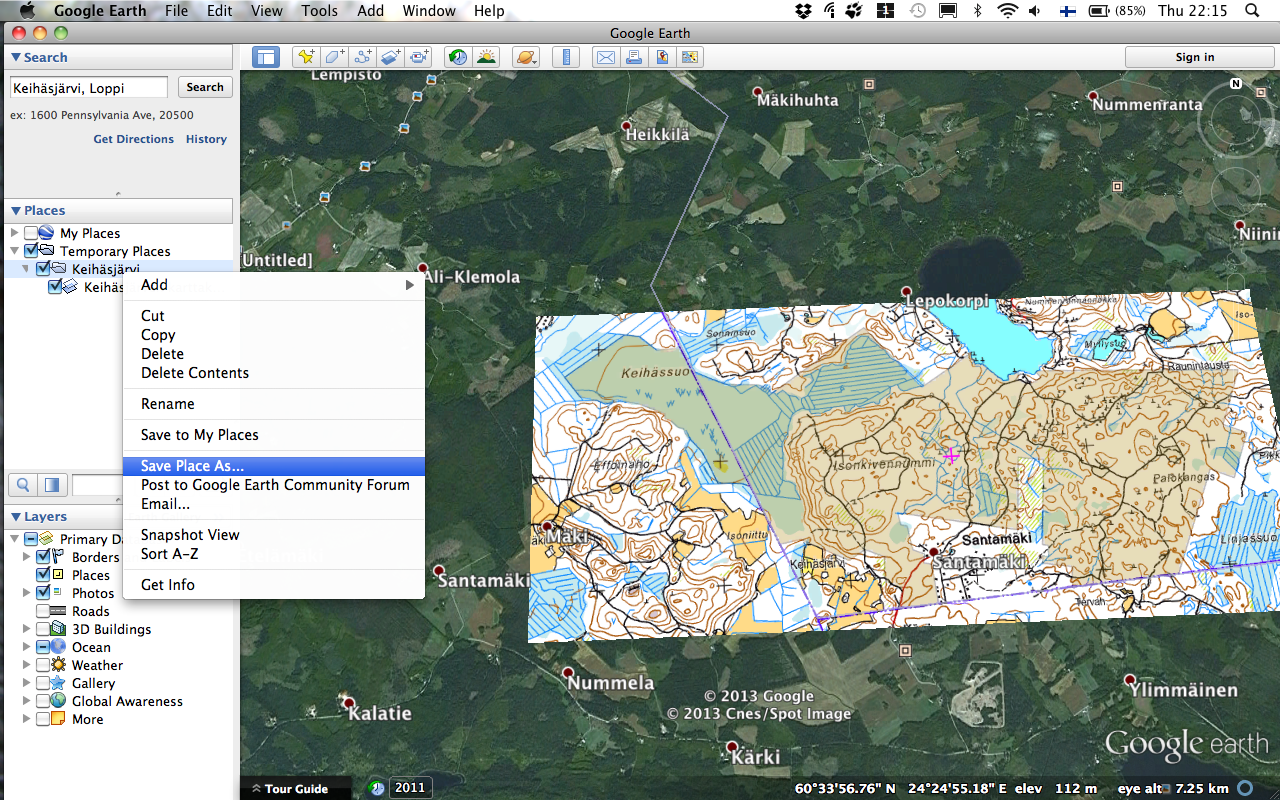The height and width of the screenshot is (800, 1280).
Task: Toggle the Temporary Places checkbox
Action: pyautogui.click(x=31, y=251)
